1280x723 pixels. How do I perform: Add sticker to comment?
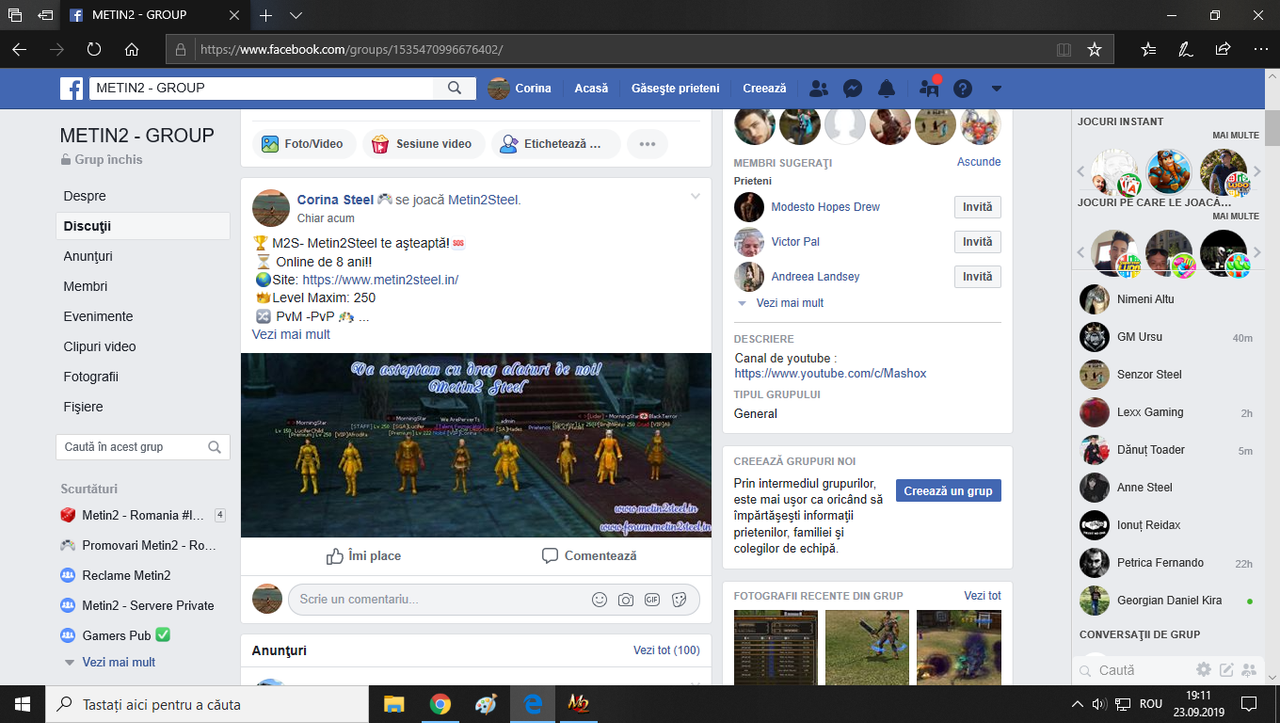click(x=679, y=600)
